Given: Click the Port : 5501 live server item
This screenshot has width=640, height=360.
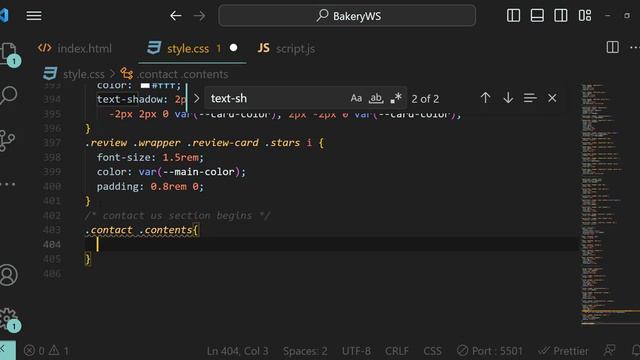Looking at the screenshot, I should (x=489, y=351).
